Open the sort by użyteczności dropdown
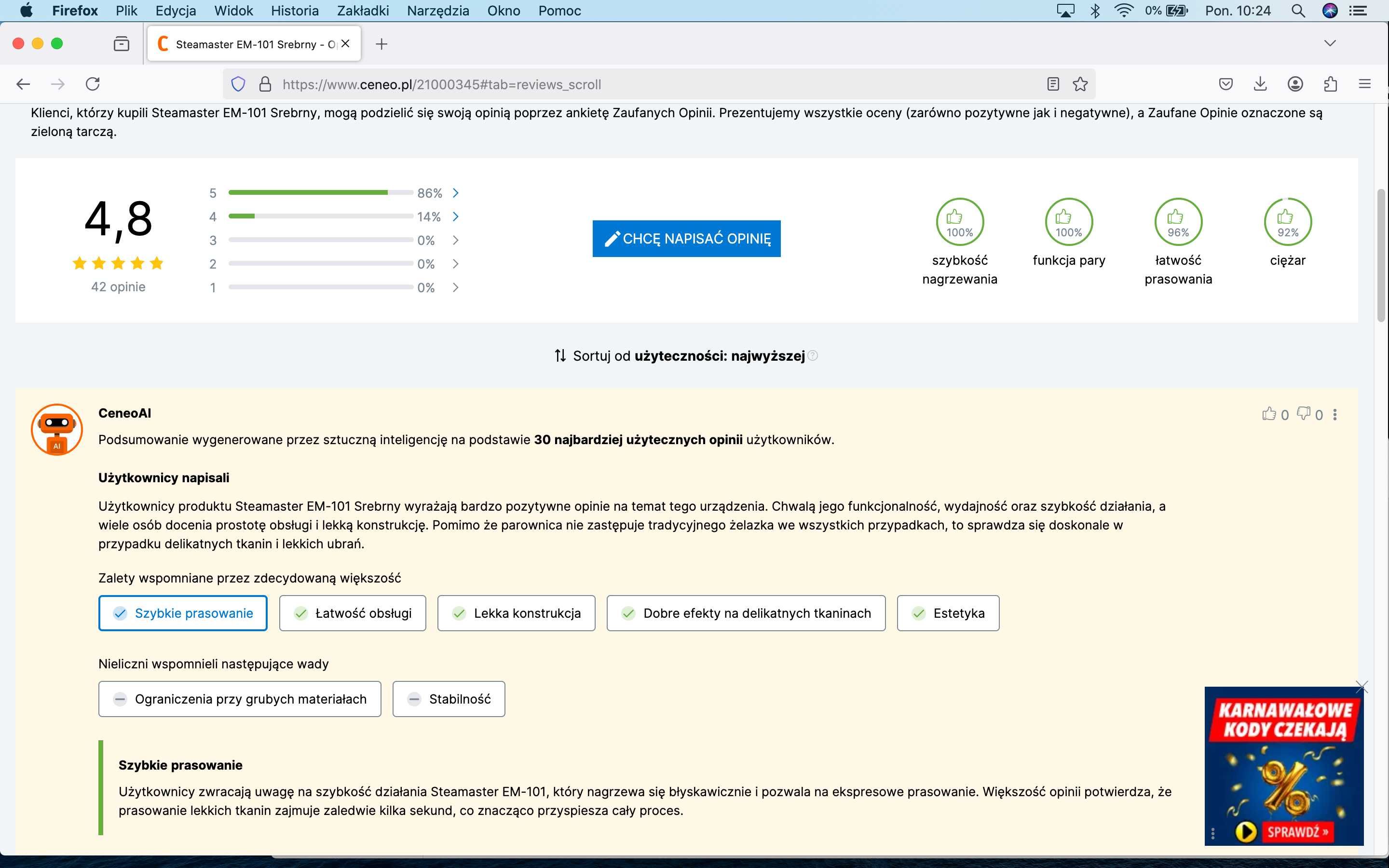 coord(680,356)
